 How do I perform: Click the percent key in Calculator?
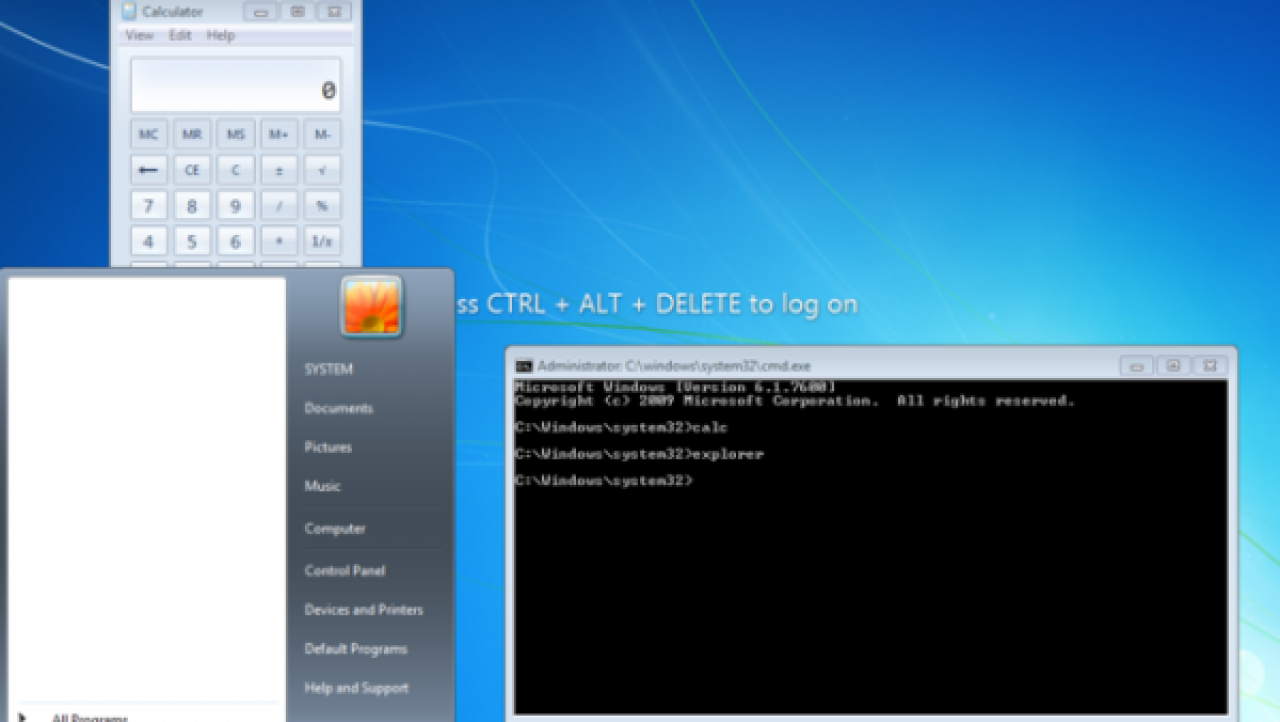pyautogui.click(x=322, y=206)
